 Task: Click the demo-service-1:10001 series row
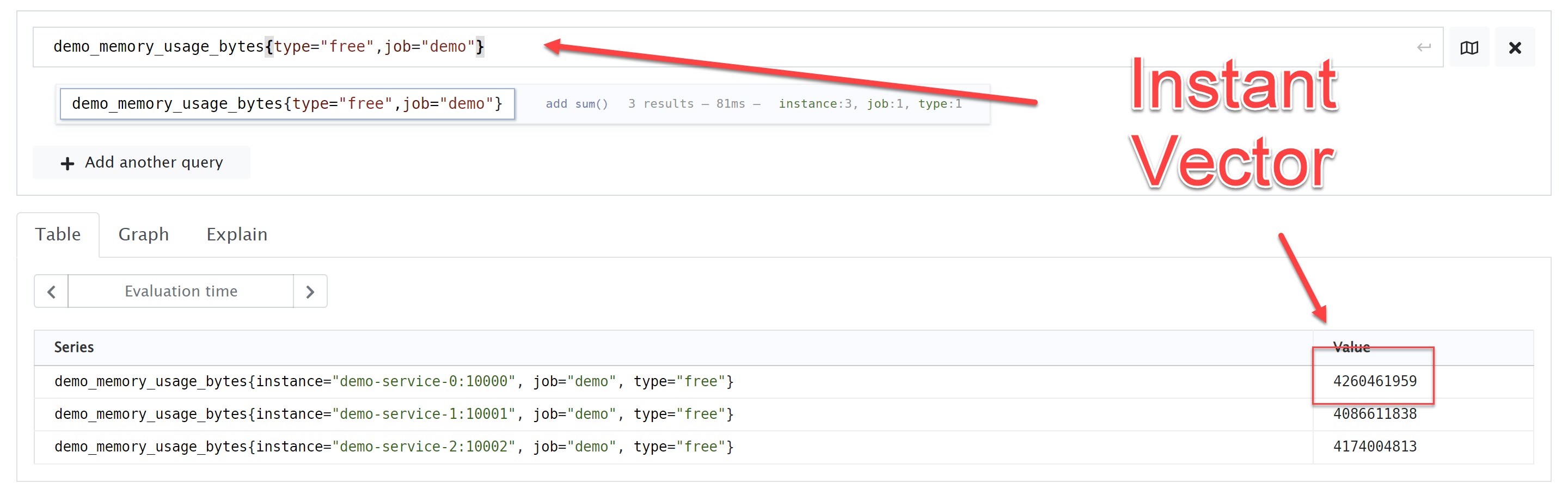(x=394, y=414)
